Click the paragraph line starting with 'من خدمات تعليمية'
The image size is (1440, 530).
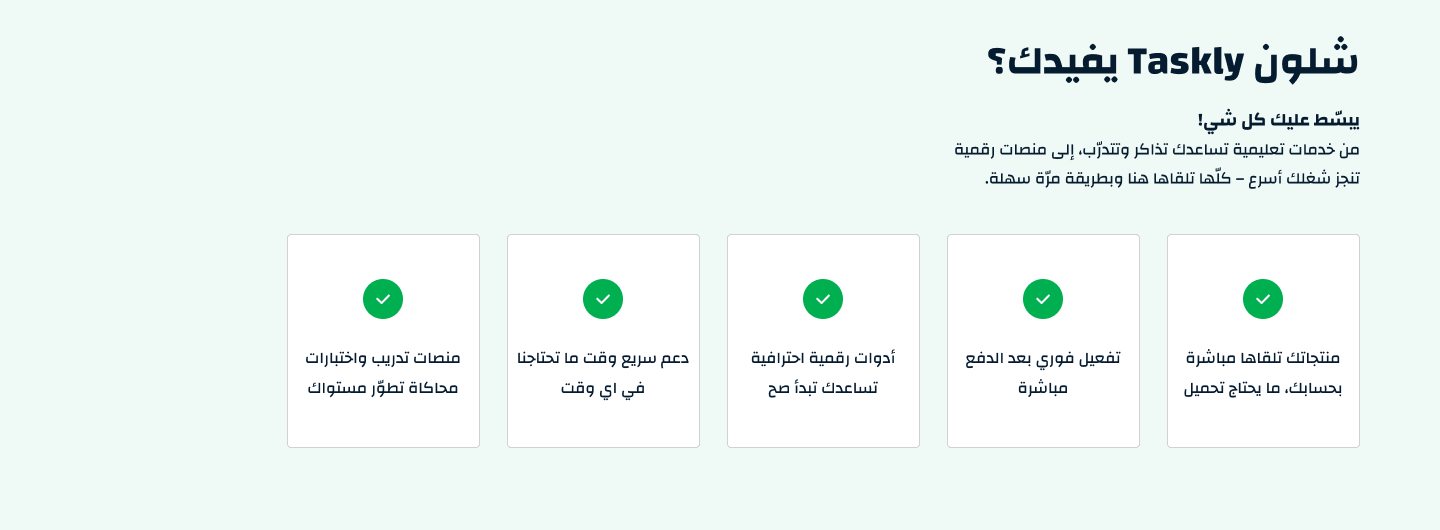(1157, 150)
